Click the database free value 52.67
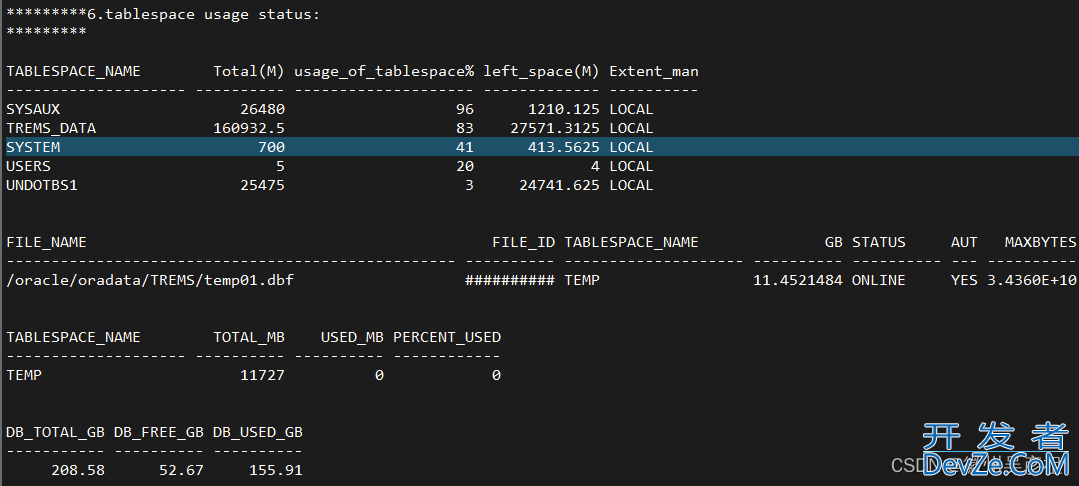Viewport: 1079px width, 486px height. [181, 470]
